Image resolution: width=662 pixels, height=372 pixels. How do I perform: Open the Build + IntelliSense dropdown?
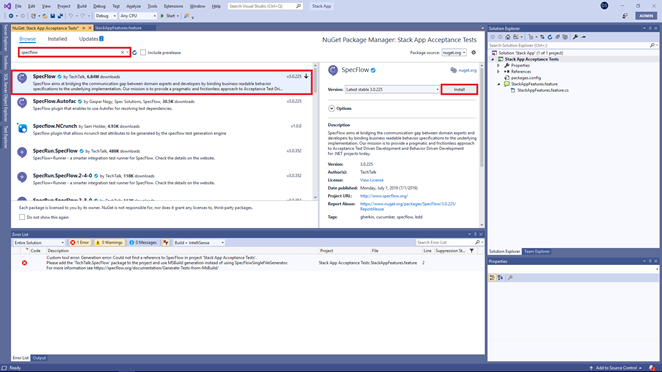tap(199, 243)
